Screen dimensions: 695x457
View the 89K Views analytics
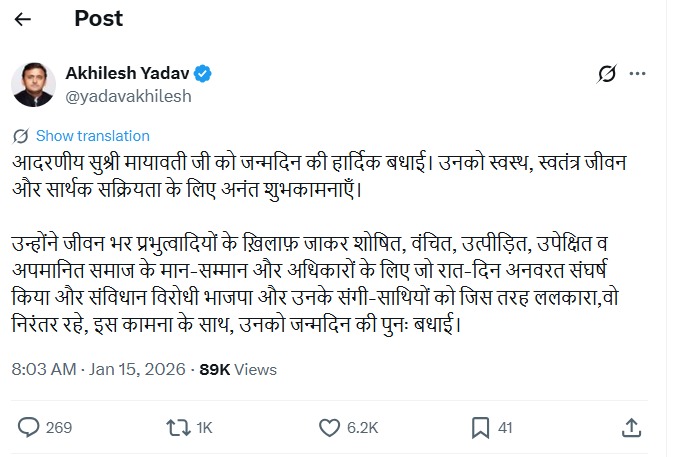click(239, 369)
